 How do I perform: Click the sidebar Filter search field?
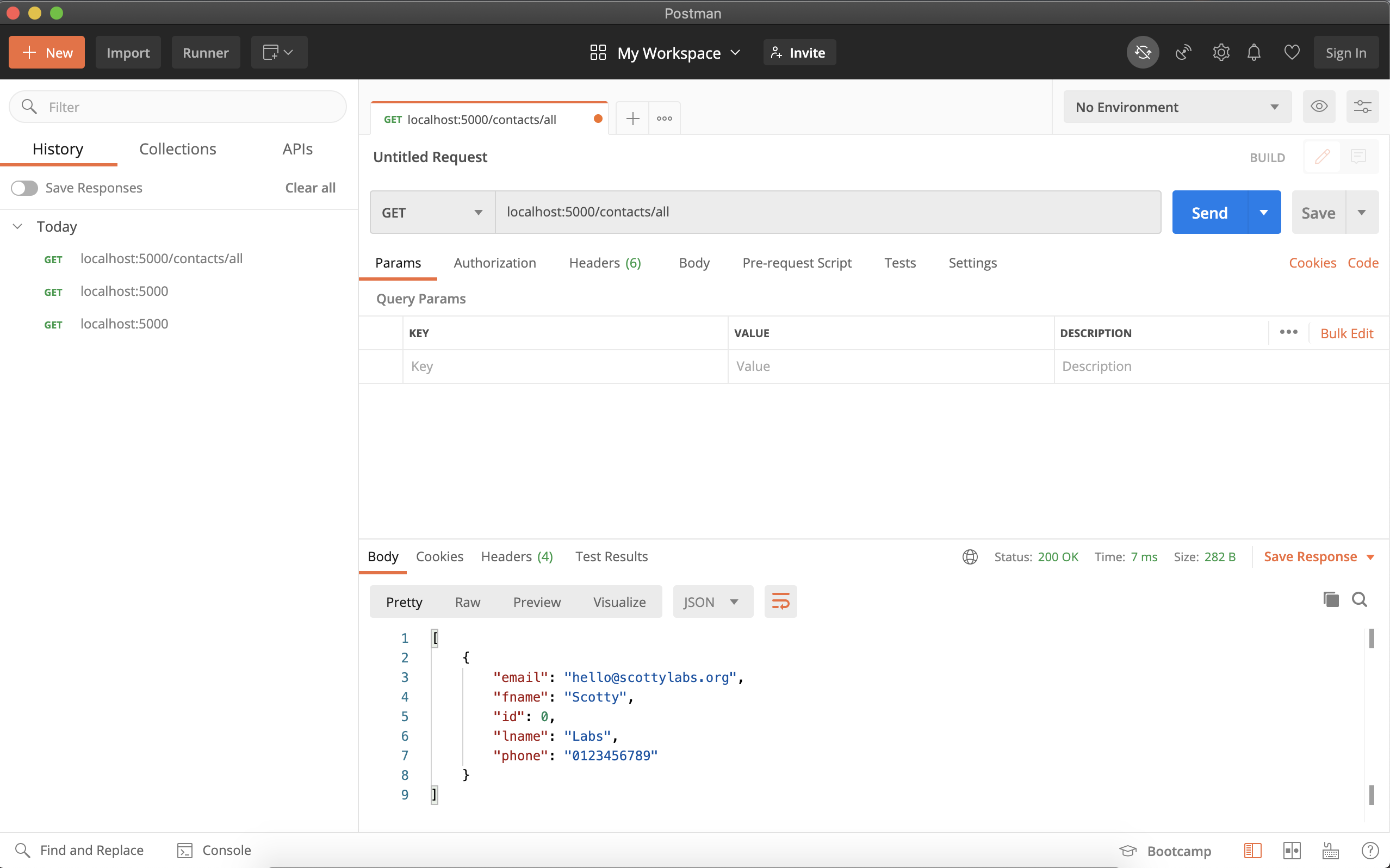coord(178,107)
